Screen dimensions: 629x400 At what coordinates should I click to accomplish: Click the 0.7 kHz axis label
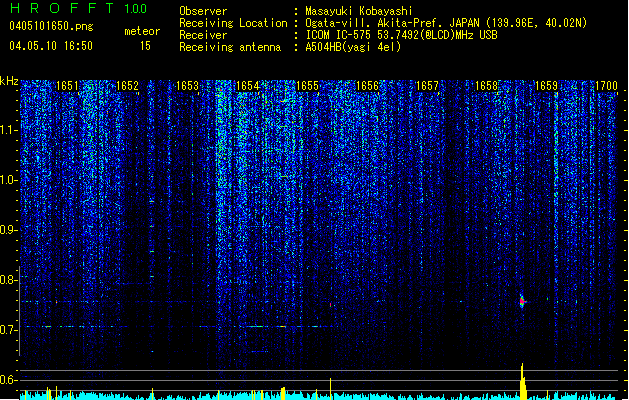tap(9, 330)
